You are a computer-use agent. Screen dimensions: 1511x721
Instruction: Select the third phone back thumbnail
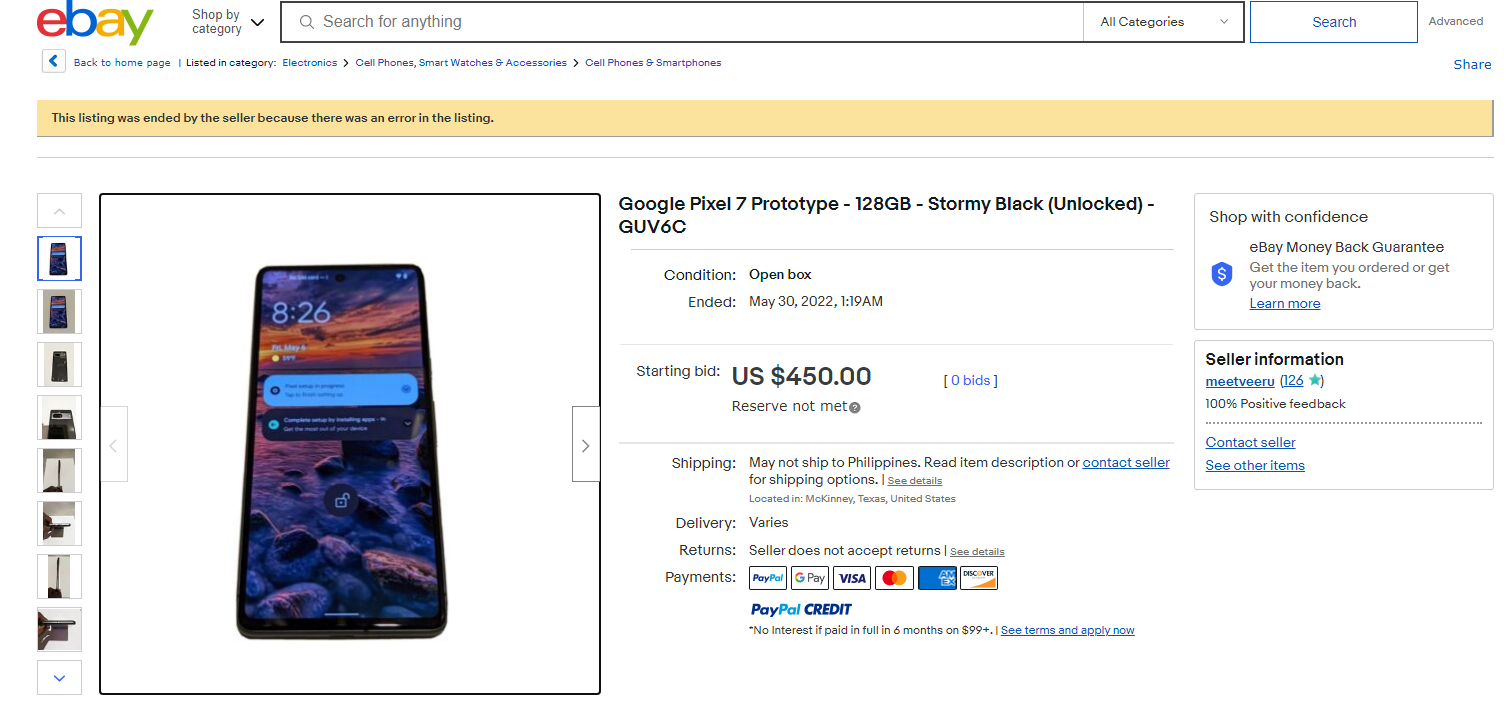(59, 364)
